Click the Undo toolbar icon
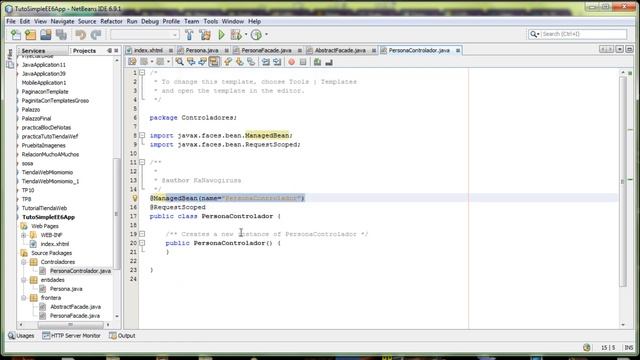Image resolution: width=640 pixels, height=360 pixels. click(80, 35)
